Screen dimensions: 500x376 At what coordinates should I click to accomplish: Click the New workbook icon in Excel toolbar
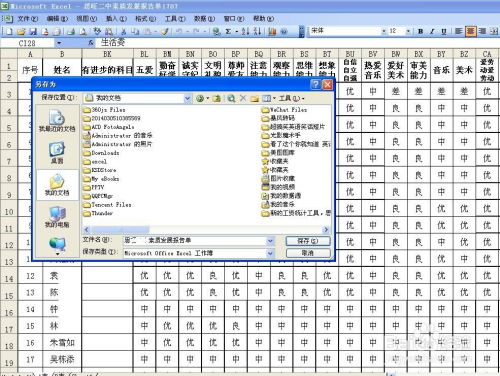click(9, 31)
